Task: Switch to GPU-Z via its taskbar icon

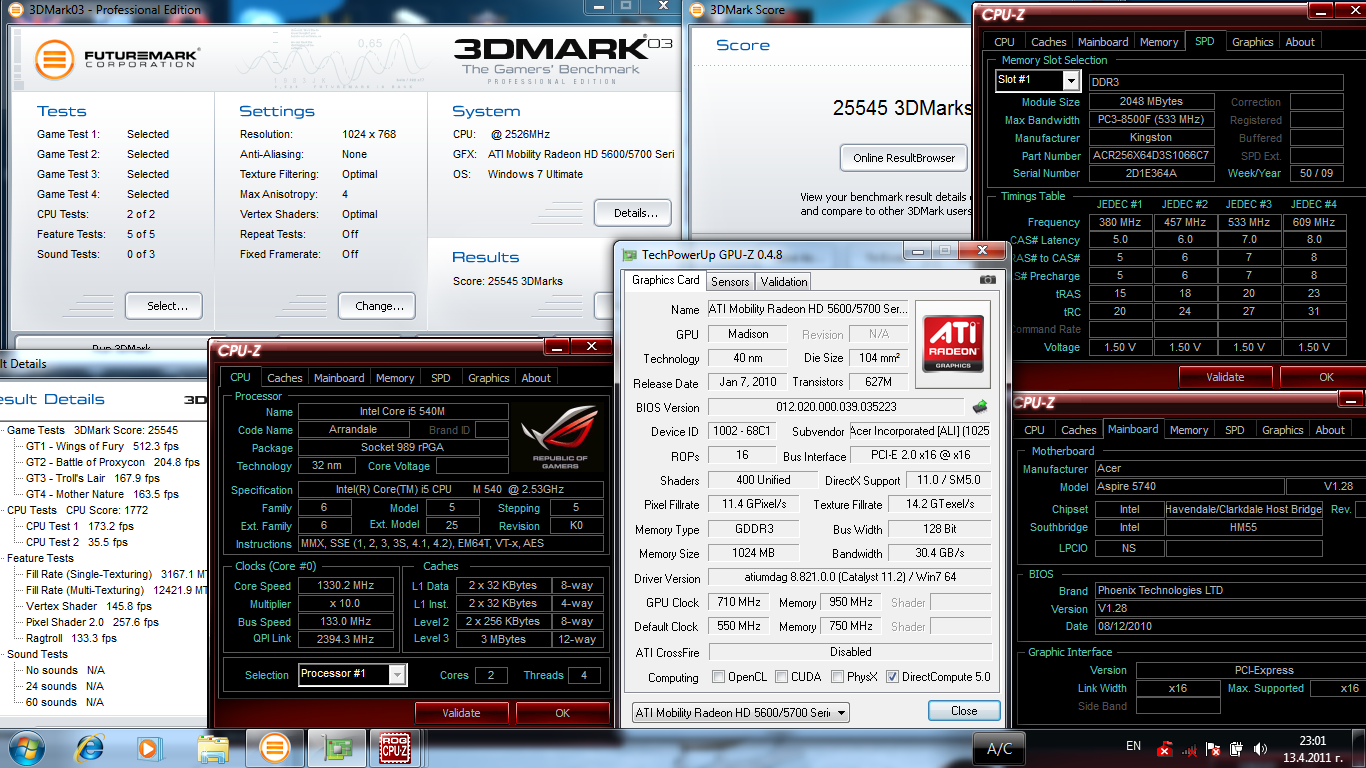Action: (x=337, y=747)
